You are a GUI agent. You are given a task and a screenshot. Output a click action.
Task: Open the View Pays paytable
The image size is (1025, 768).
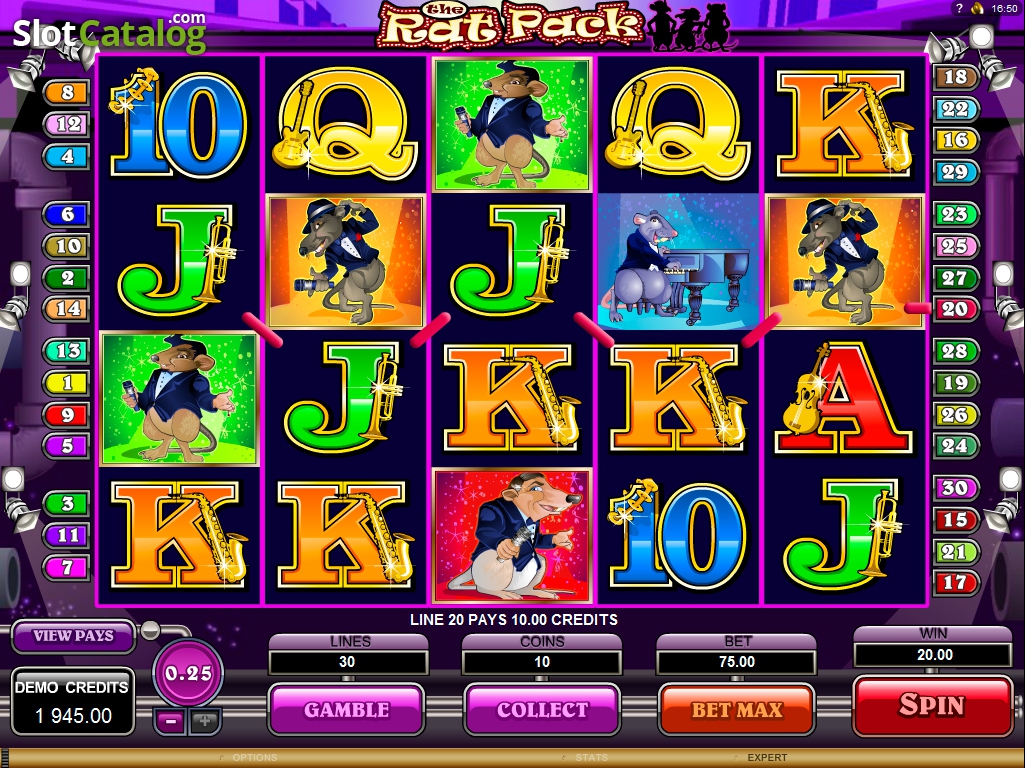click(x=73, y=635)
